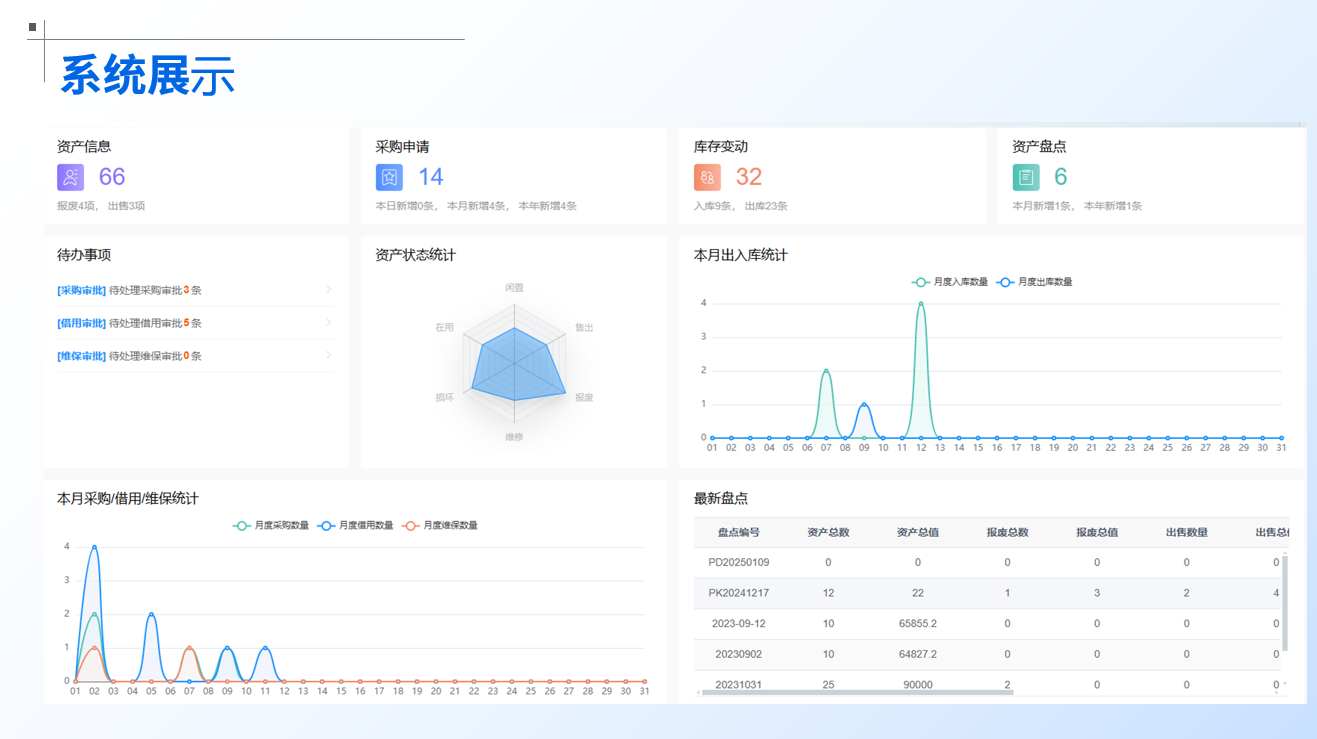
Task: Click the 待办事项 panel title
Action: tap(84, 255)
